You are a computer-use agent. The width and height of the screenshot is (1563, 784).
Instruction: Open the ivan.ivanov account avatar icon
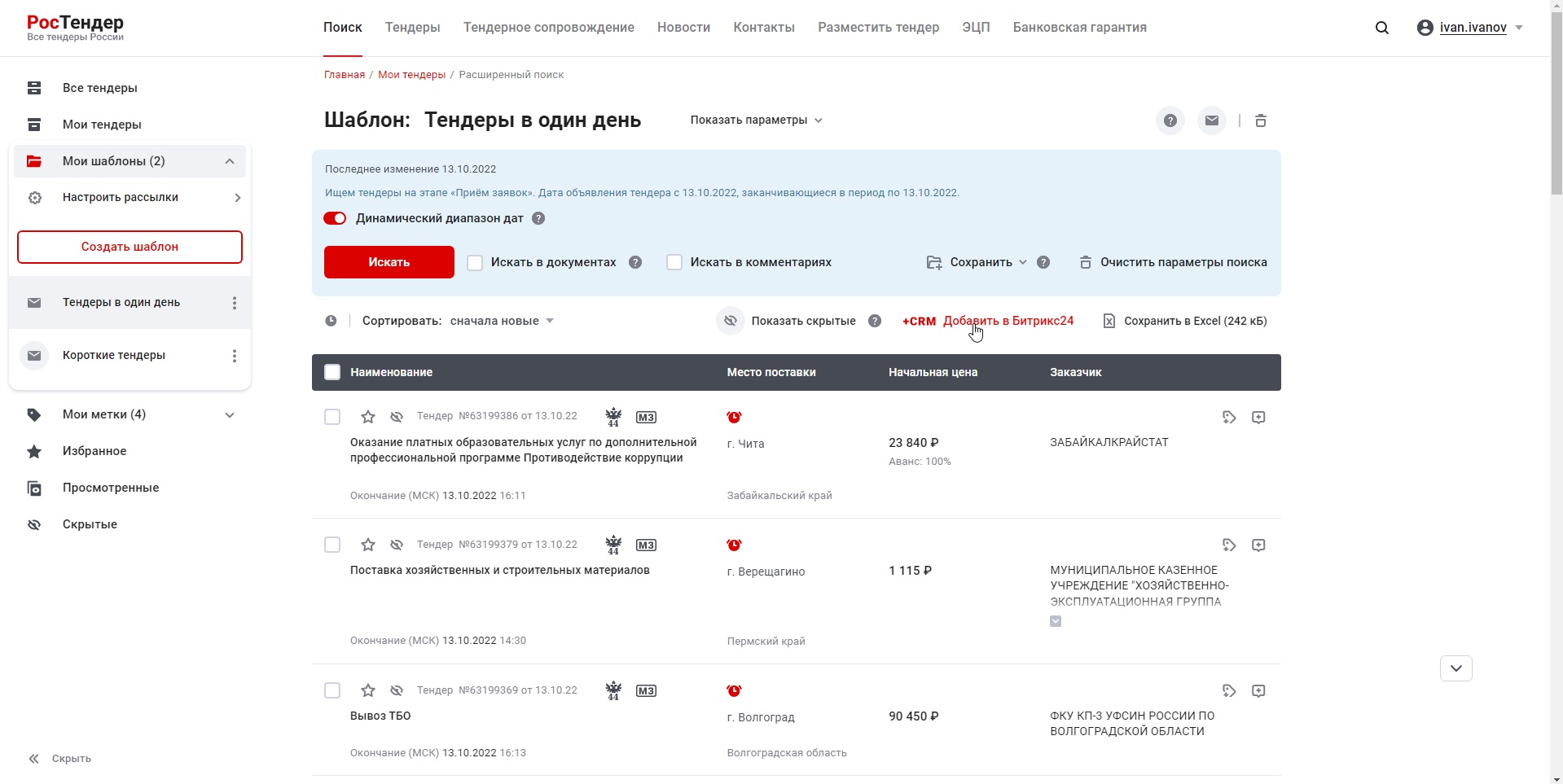1424,27
